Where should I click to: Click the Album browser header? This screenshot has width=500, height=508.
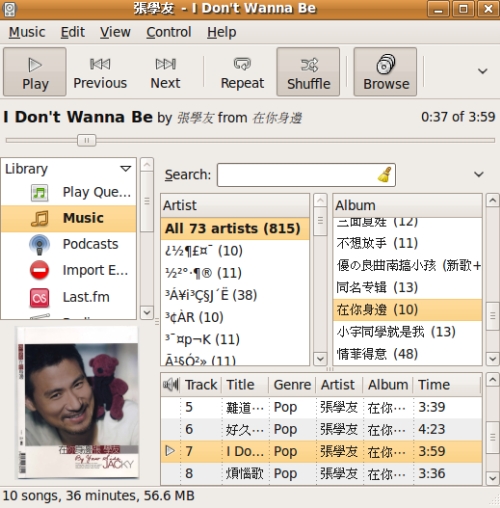click(x=407, y=205)
